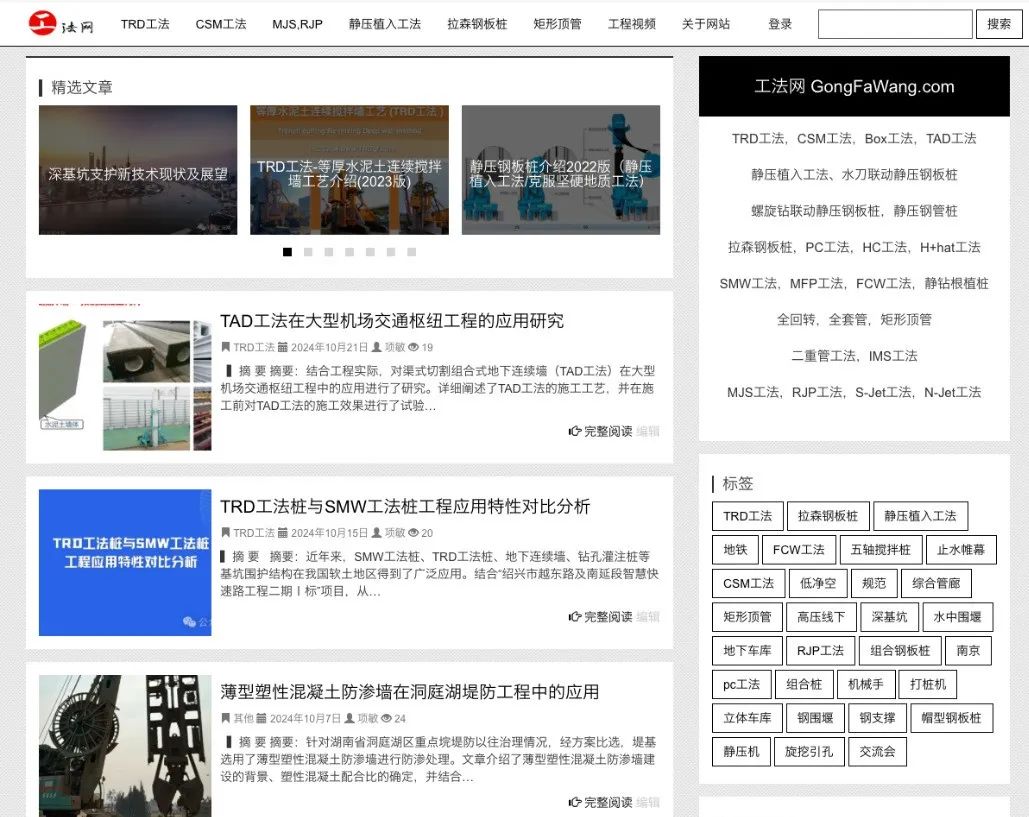Viewport: 1029px width, 817px height.
Task: Open the 矩形顶管 menu item
Action: coord(557,24)
